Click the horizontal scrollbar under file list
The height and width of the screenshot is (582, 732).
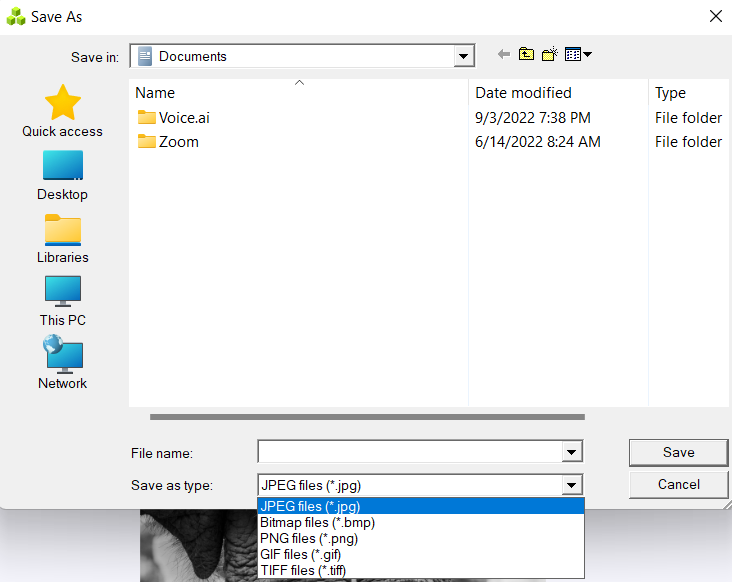click(x=366, y=417)
